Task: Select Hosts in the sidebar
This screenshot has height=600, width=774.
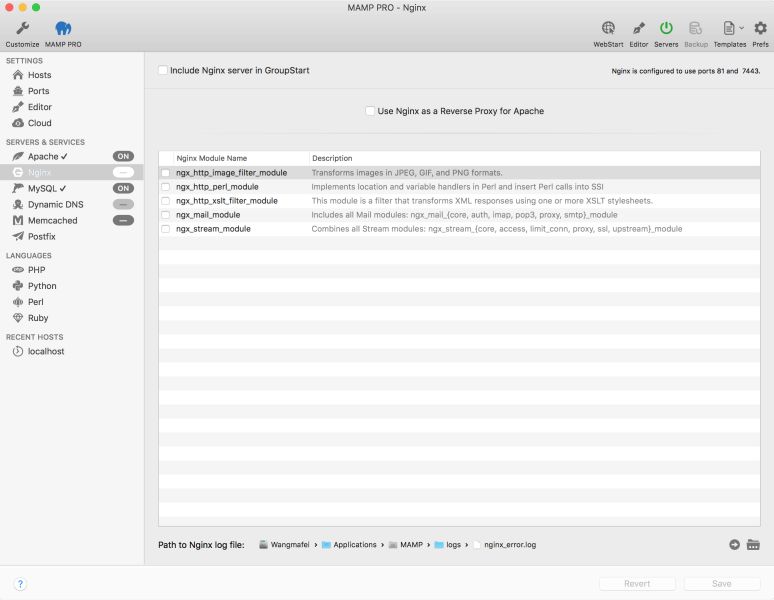Action: pos(39,75)
